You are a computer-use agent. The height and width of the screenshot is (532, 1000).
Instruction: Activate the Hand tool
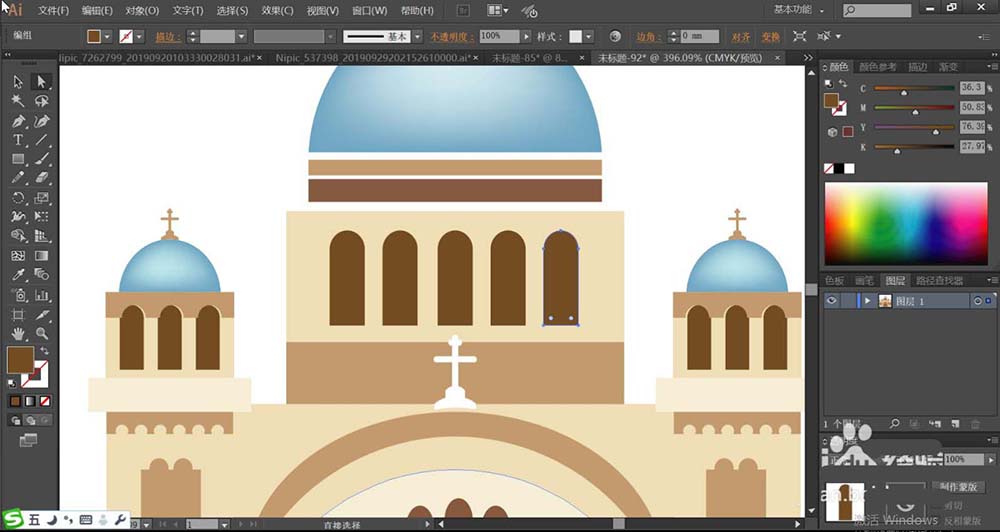[18, 333]
